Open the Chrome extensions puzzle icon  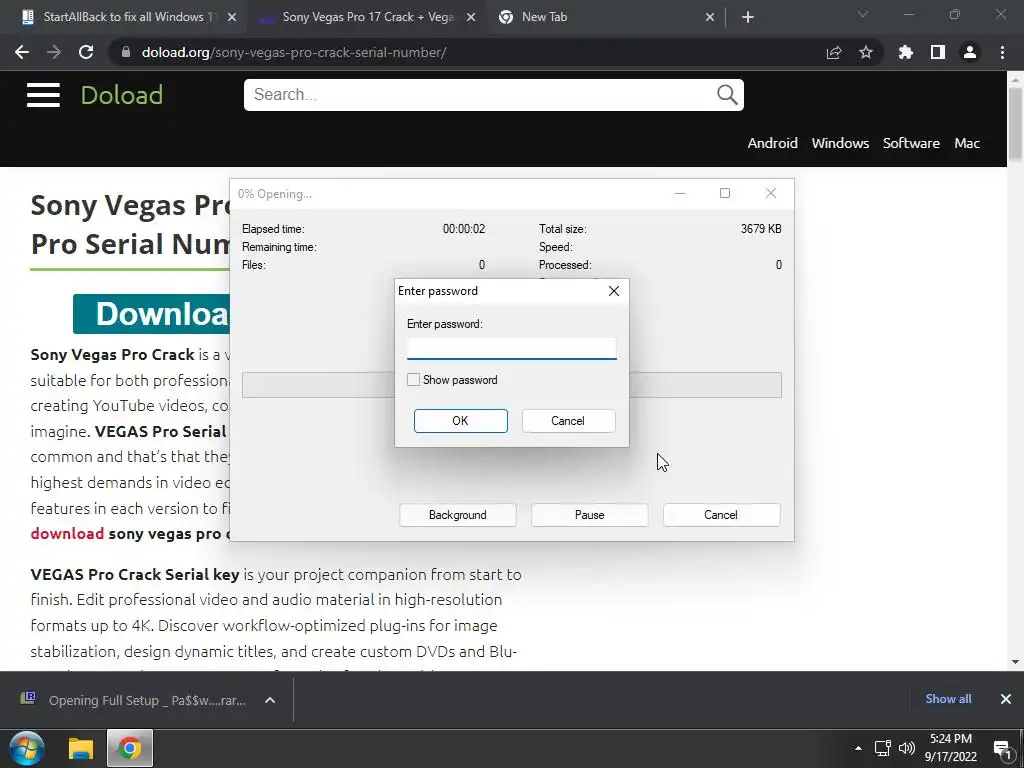coord(905,52)
